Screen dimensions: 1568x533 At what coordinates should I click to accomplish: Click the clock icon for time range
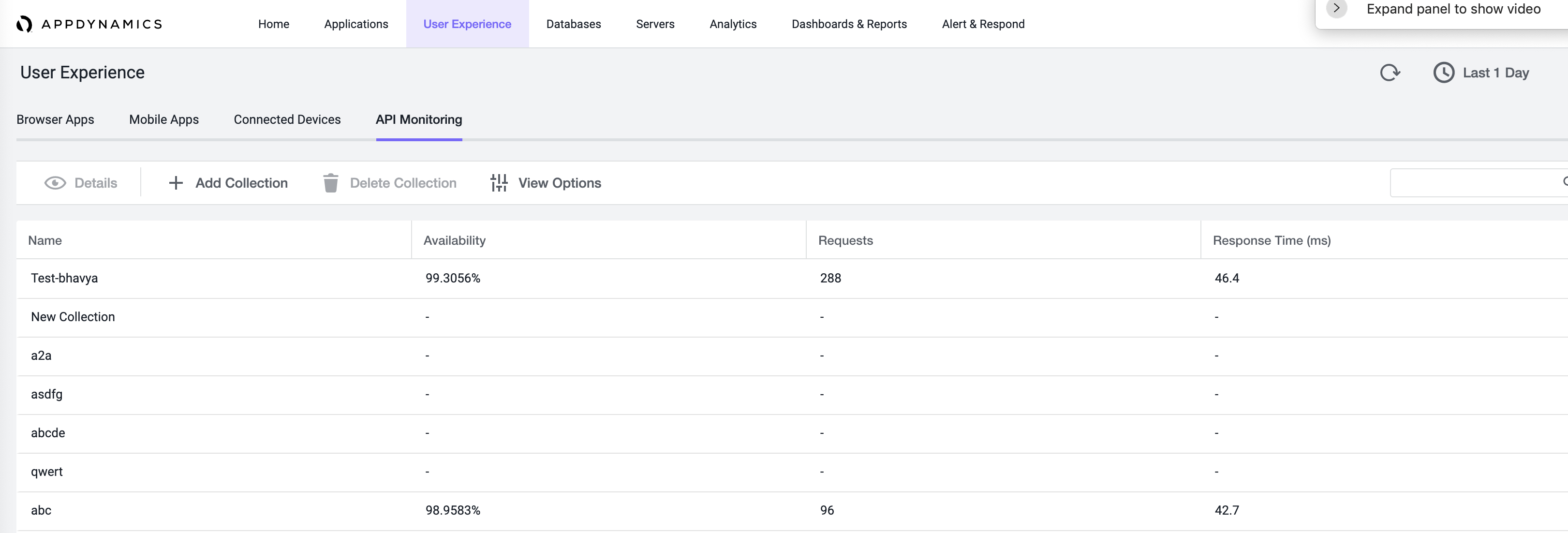point(1443,73)
